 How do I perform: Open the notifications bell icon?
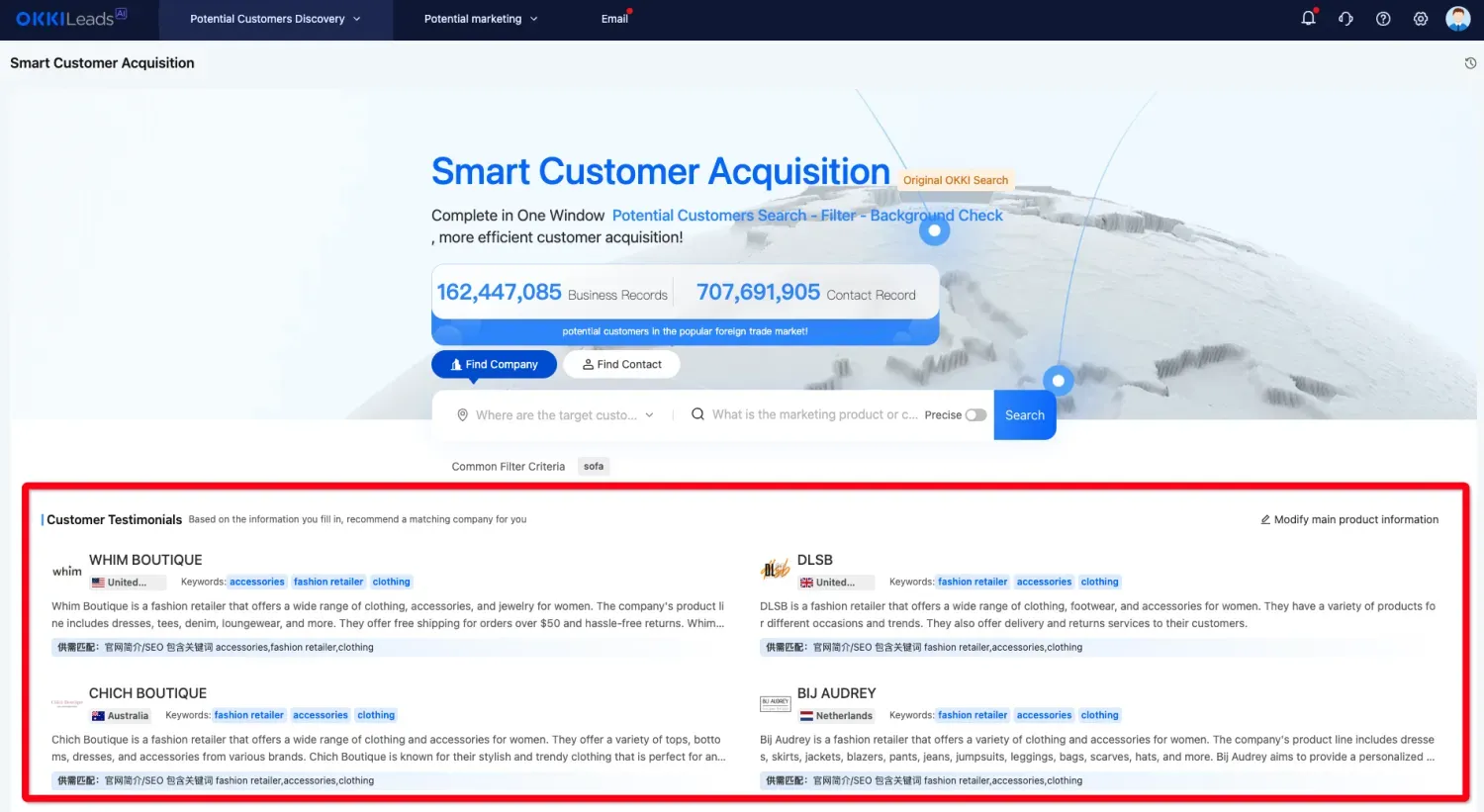[1308, 18]
